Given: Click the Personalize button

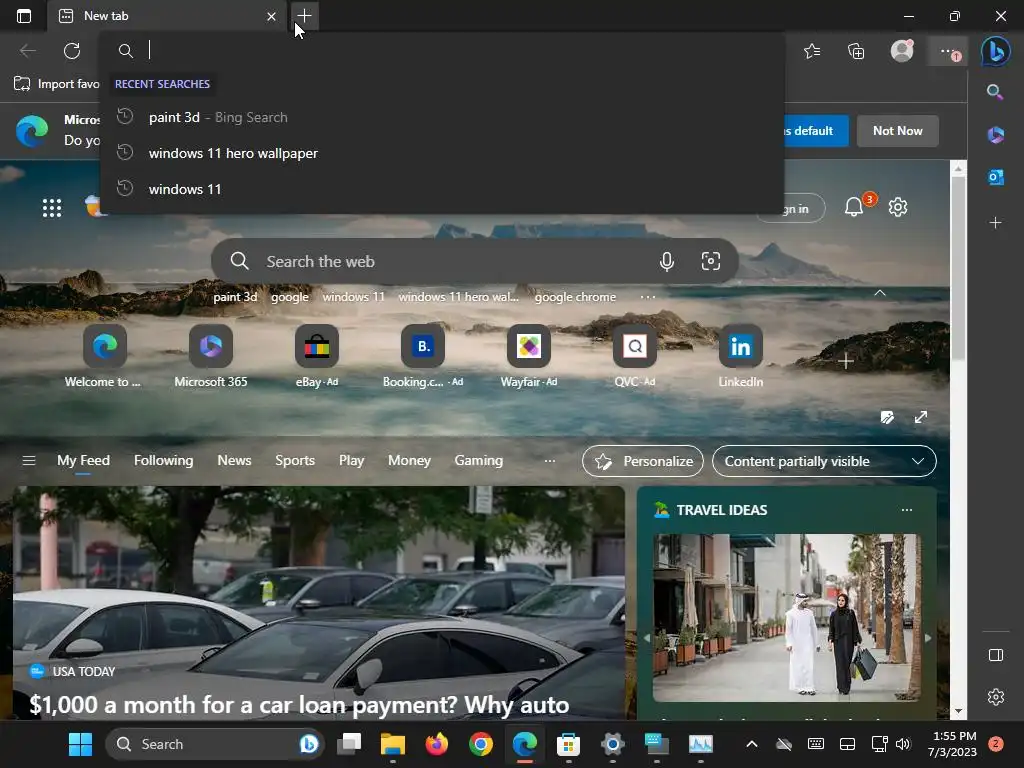Looking at the screenshot, I should tap(643, 461).
